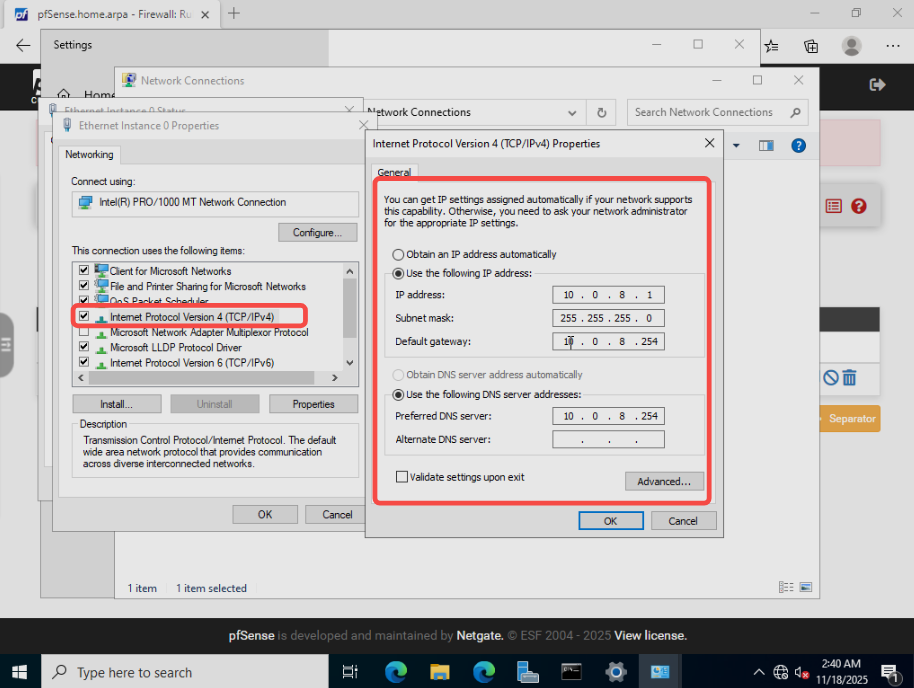Open the Settings gear on the taskbar
This screenshot has height=688, width=914.
coord(616,672)
